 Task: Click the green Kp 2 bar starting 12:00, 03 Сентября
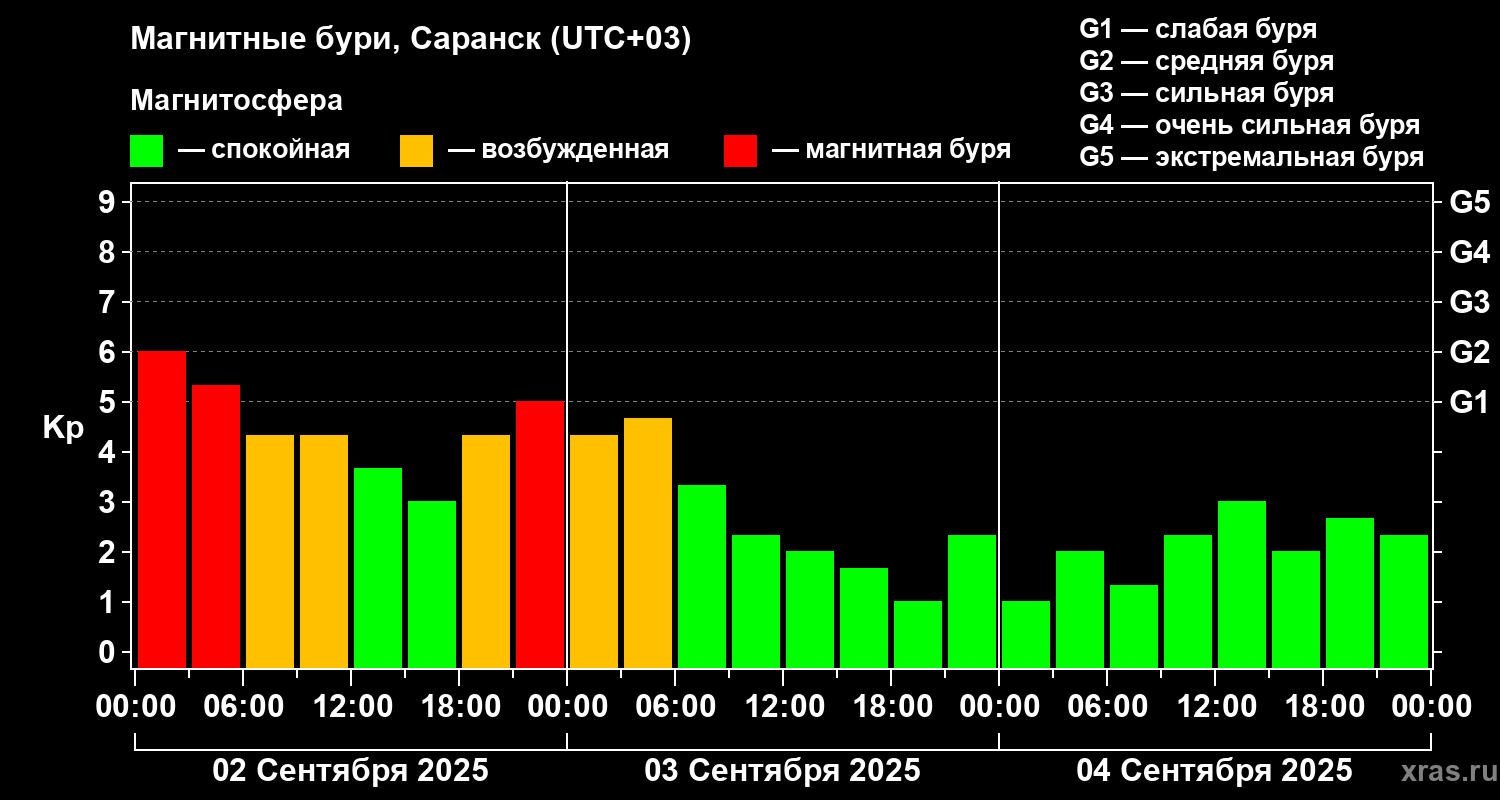point(810,610)
